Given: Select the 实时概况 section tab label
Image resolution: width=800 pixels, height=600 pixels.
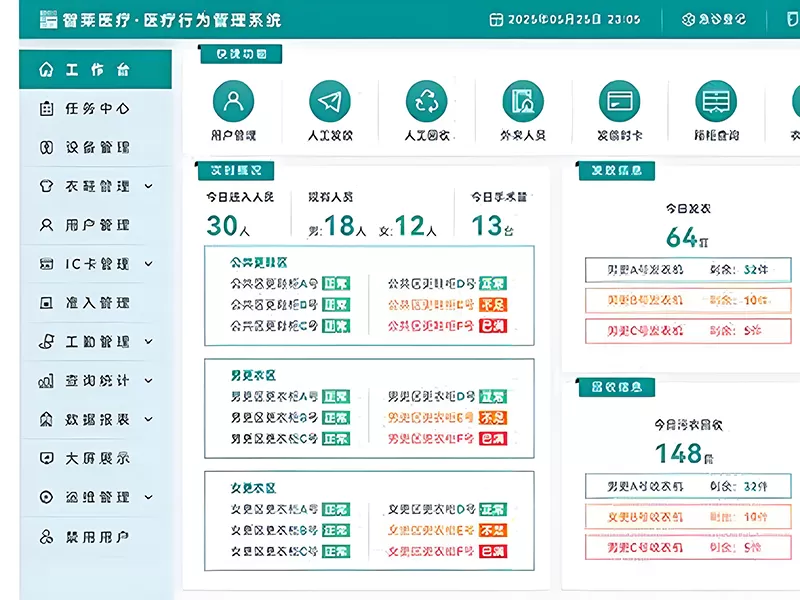Looking at the screenshot, I should (x=236, y=170).
